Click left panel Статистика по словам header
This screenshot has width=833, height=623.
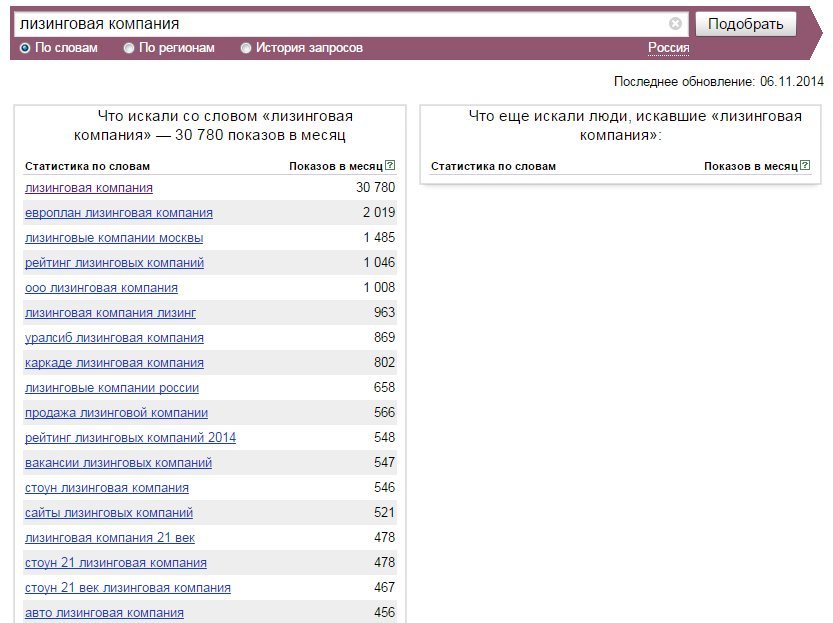tap(87, 166)
